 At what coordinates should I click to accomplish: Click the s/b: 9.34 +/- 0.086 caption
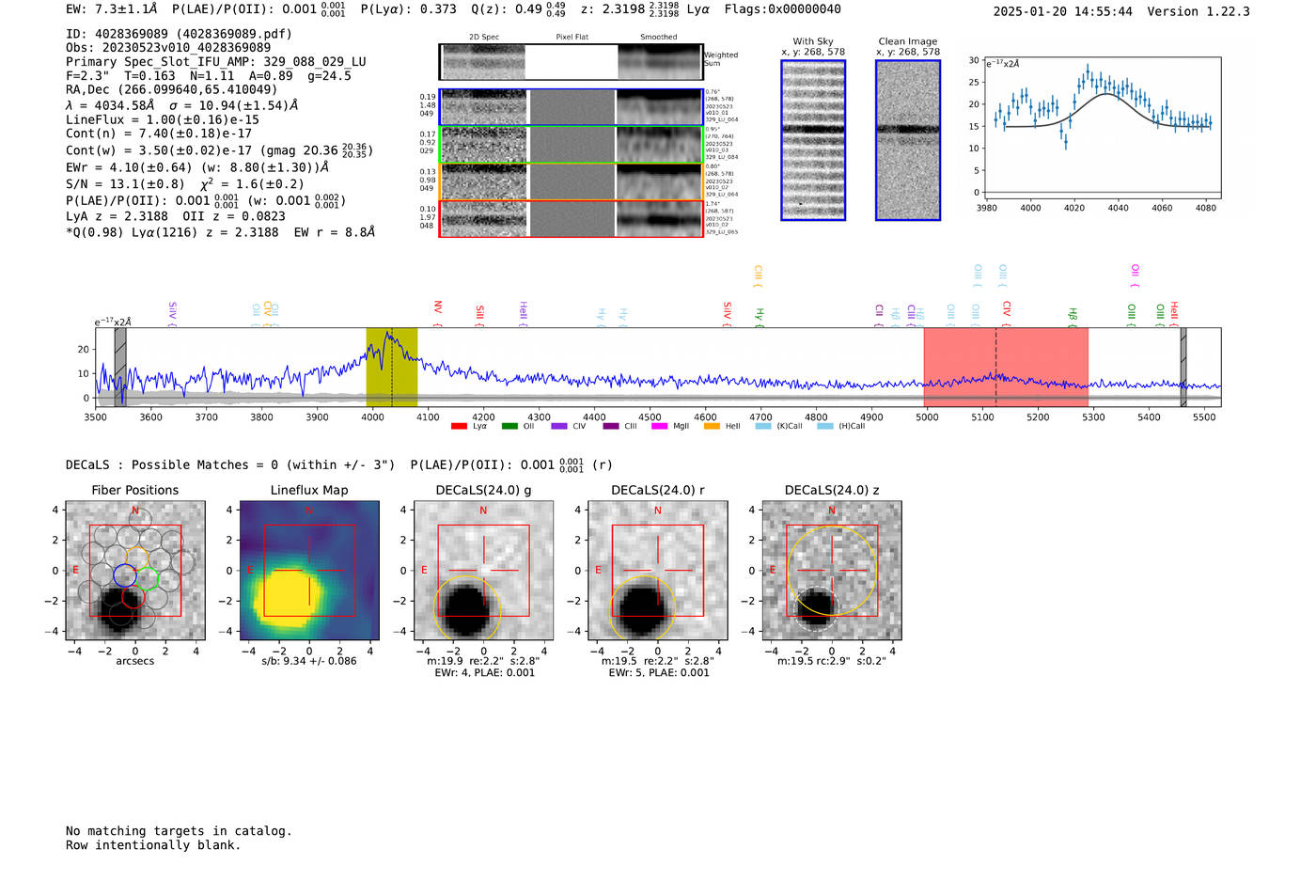click(x=309, y=661)
